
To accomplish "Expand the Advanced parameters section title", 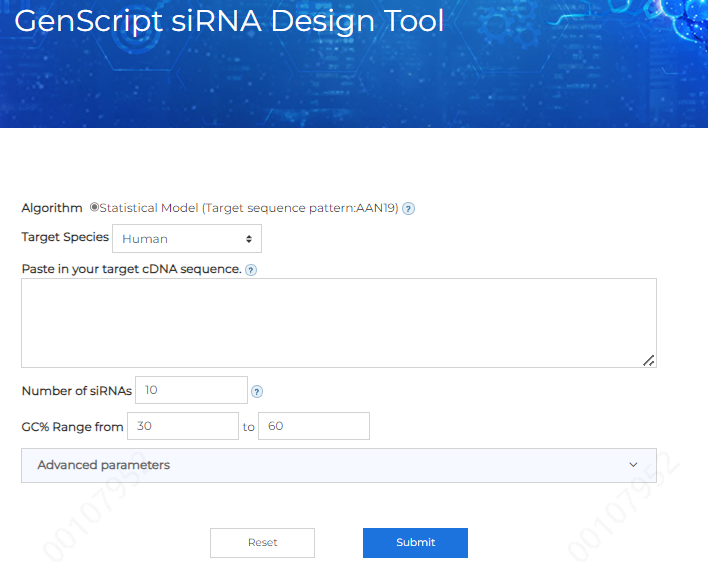I will pos(103,465).
